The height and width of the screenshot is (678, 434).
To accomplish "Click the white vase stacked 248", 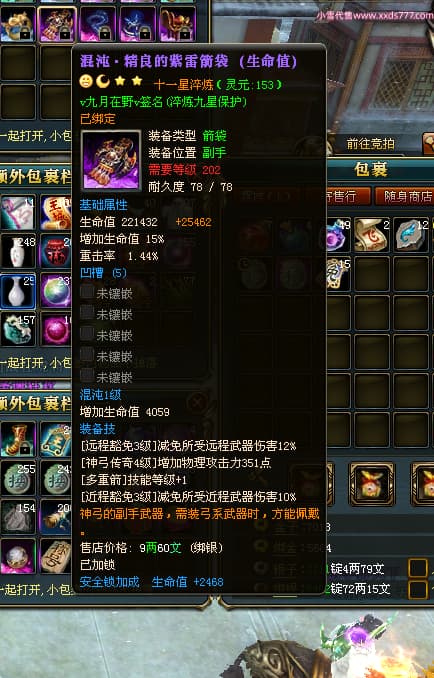I will tap(18, 251).
